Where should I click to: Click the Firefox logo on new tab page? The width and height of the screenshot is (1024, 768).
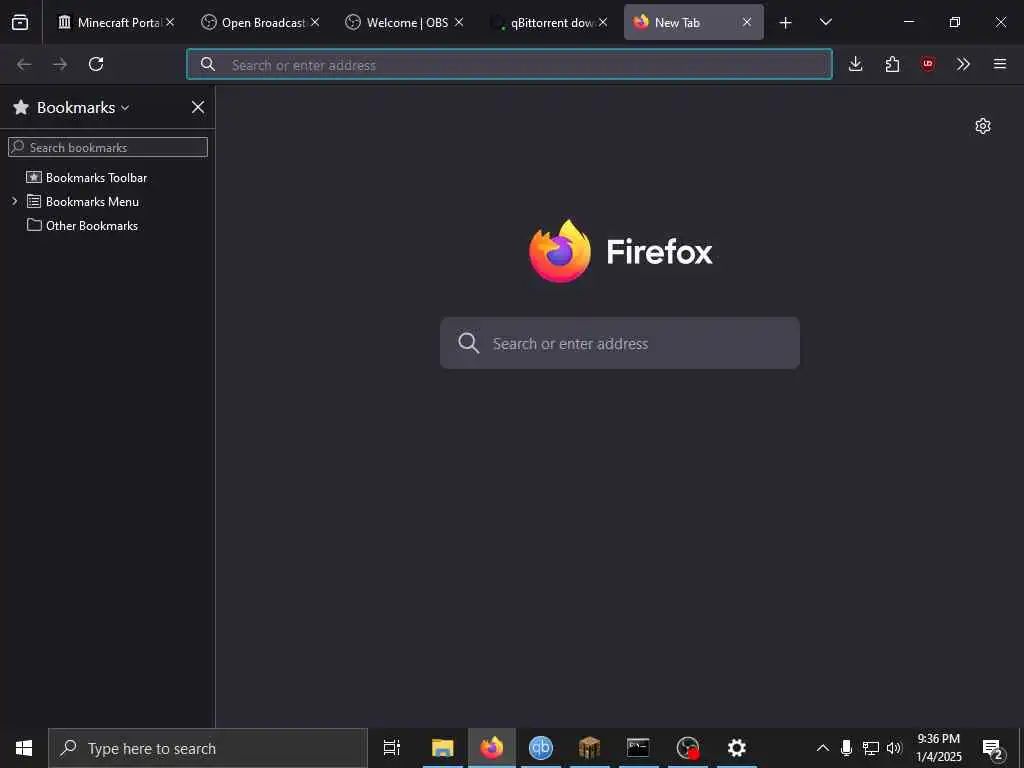point(560,251)
